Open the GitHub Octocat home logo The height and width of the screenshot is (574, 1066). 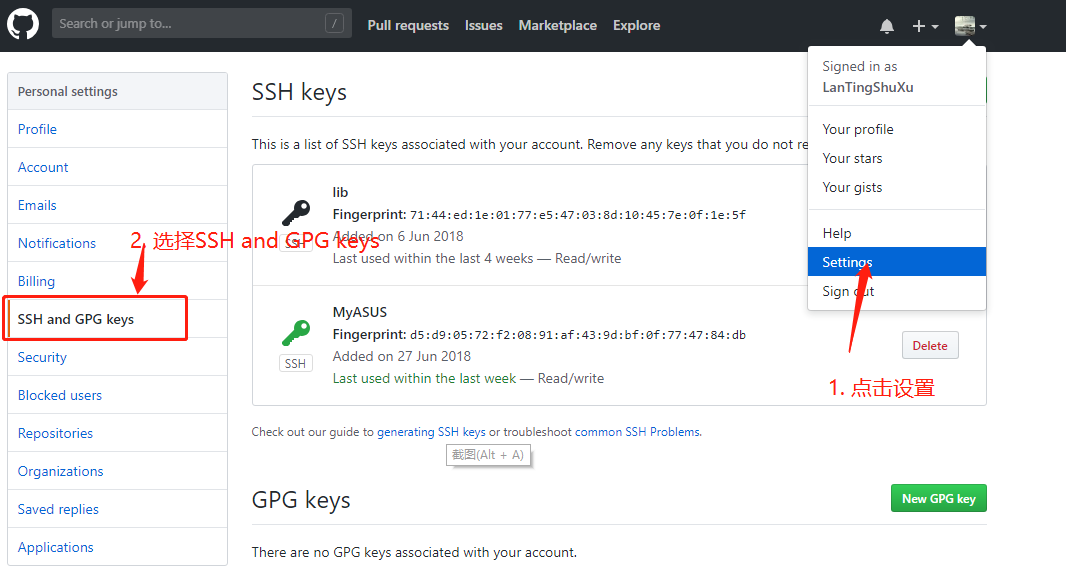pos(23,25)
